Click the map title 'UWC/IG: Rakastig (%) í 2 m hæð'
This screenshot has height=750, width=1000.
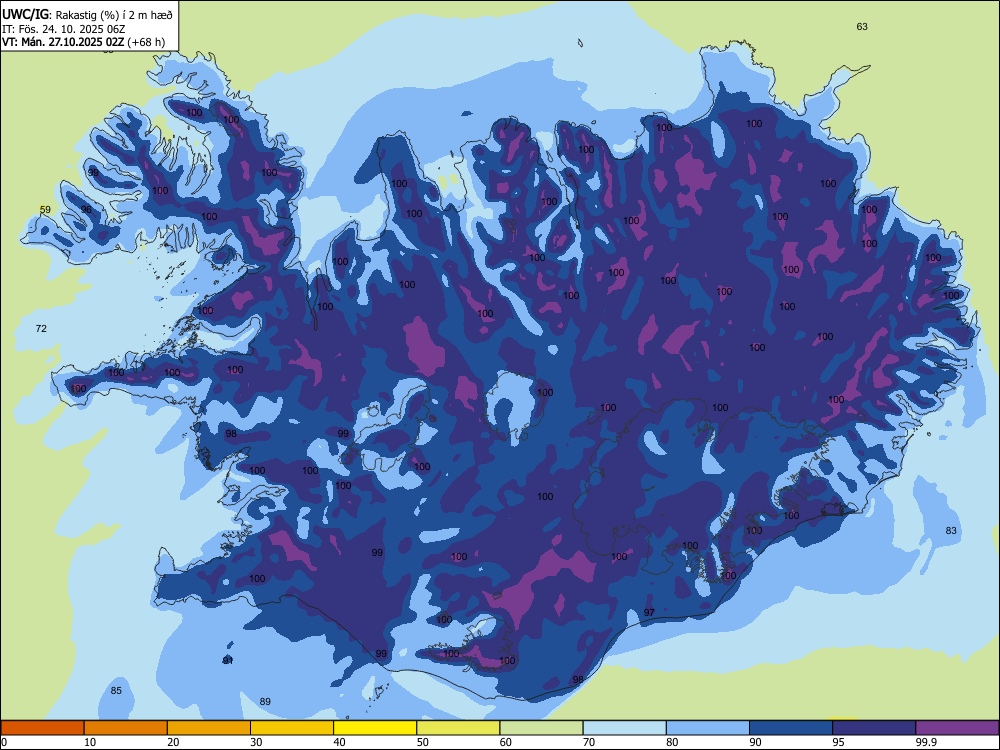tap(87, 13)
